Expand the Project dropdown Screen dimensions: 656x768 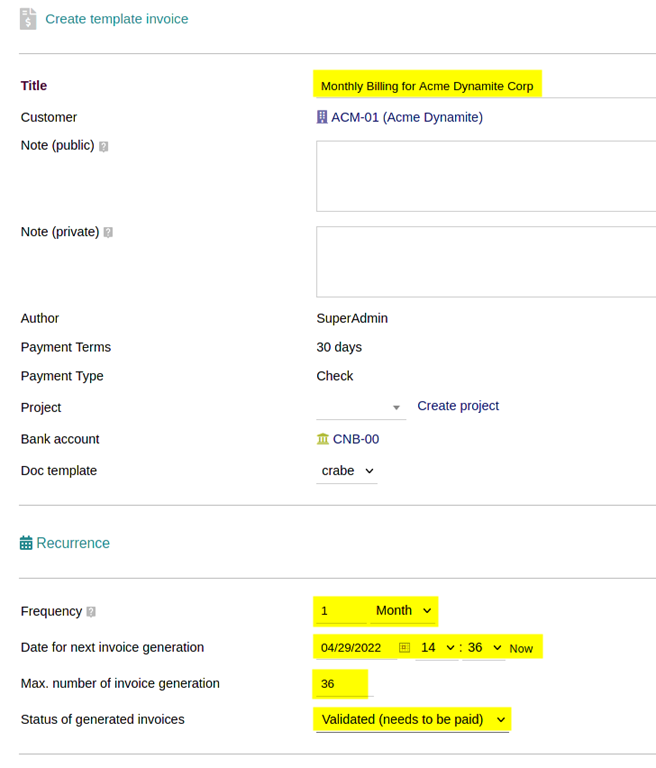361,408
